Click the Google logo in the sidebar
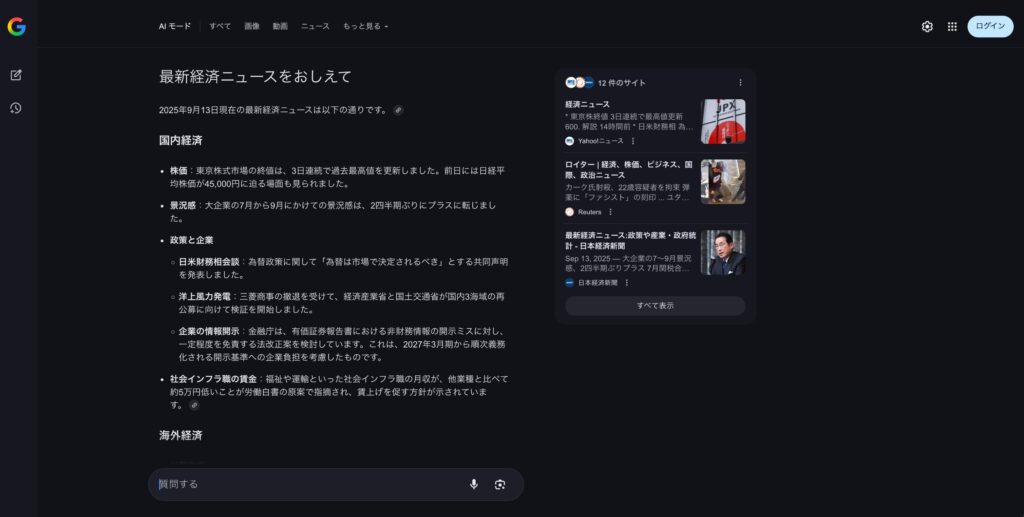This screenshot has width=1024, height=517. [16, 27]
